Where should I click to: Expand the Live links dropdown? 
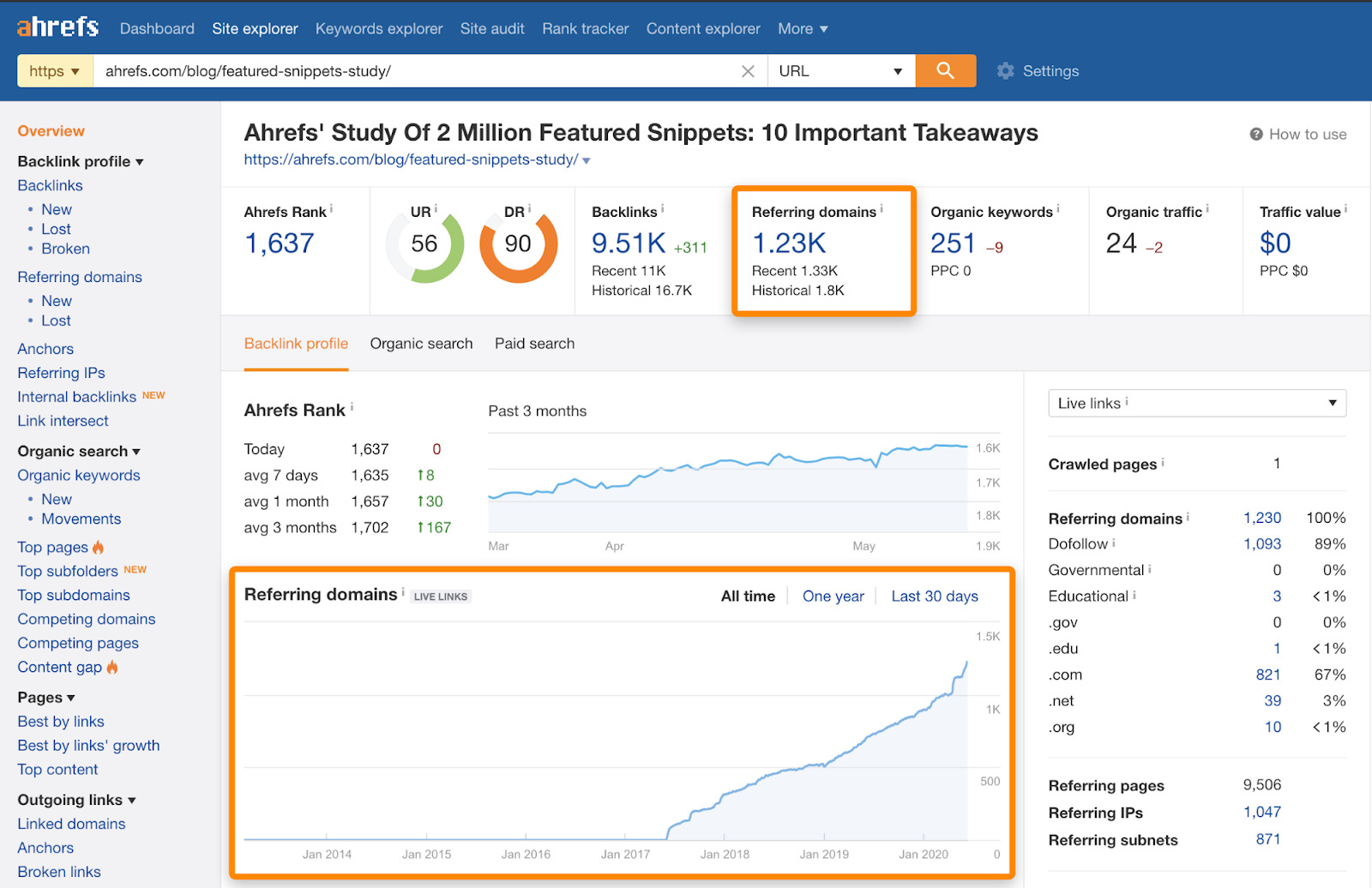tap(1196, 403)
